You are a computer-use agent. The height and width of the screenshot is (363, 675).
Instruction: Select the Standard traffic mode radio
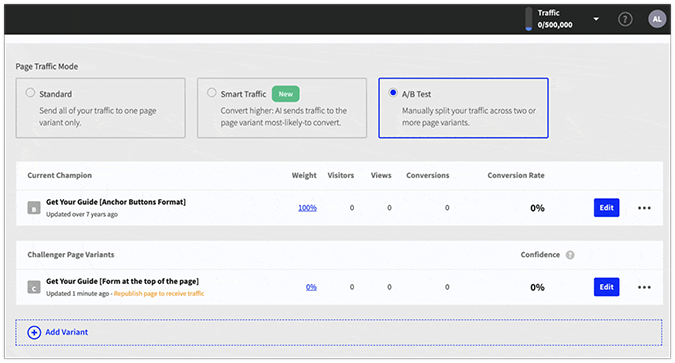(30, 93)
